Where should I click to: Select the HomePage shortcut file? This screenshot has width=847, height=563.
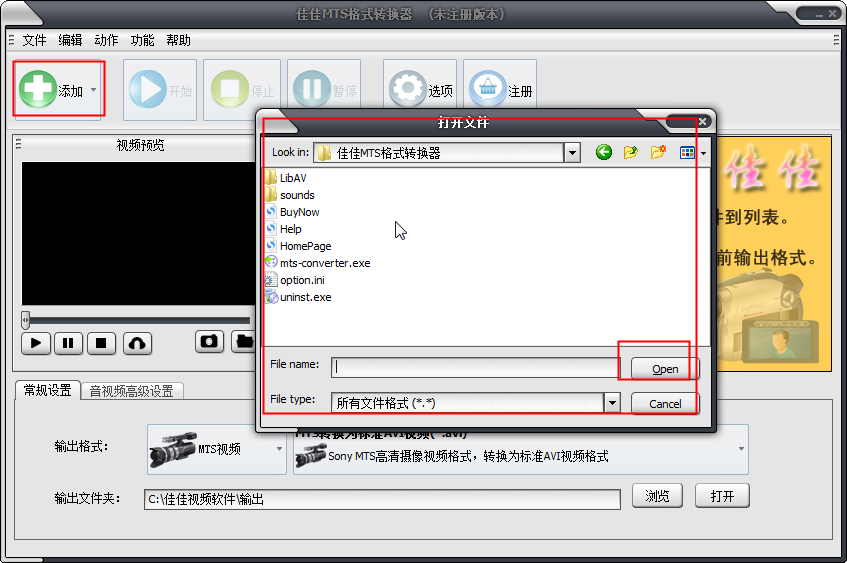(299, 246)
